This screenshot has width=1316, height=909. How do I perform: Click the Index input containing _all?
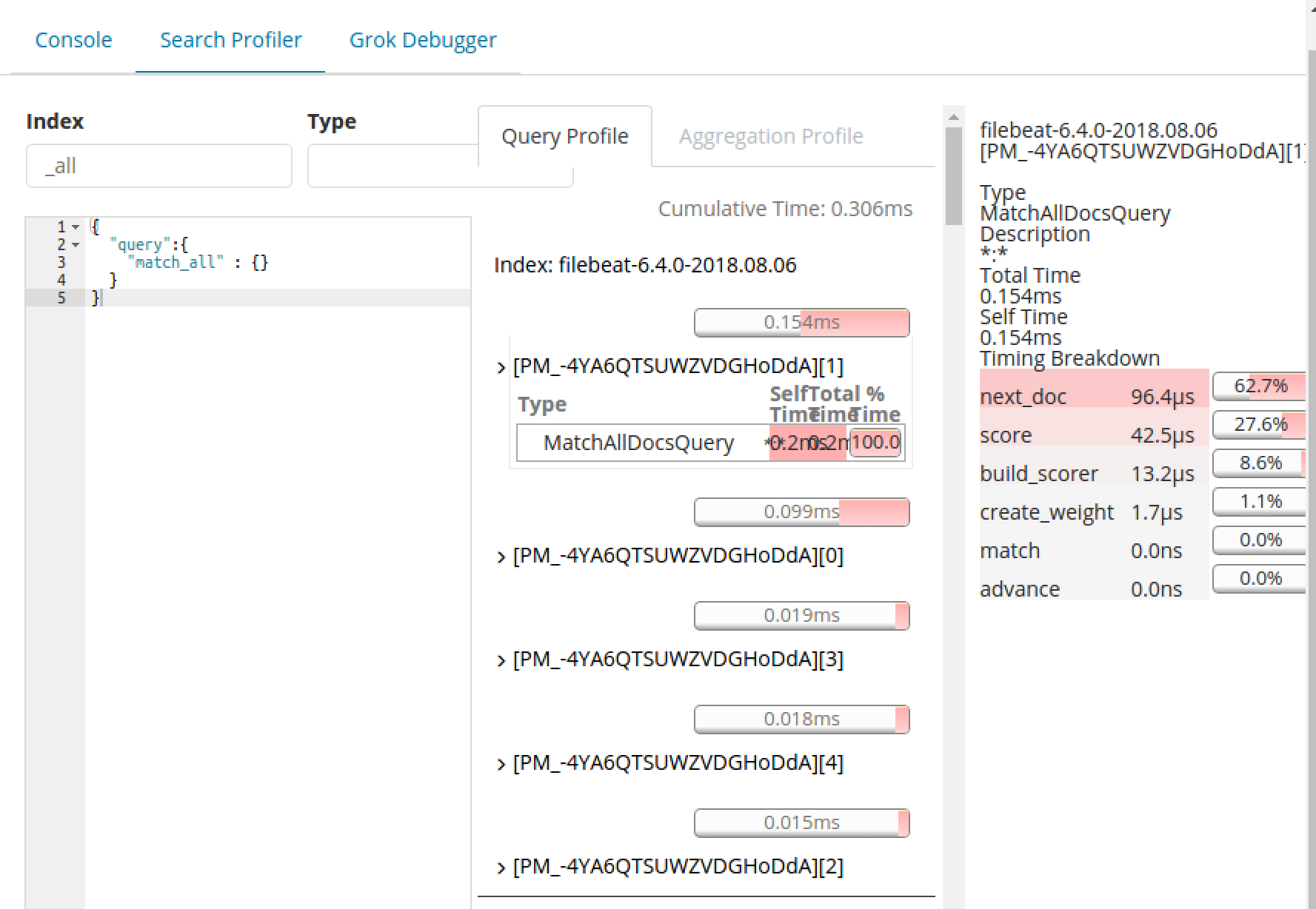(x=158, y=165)
